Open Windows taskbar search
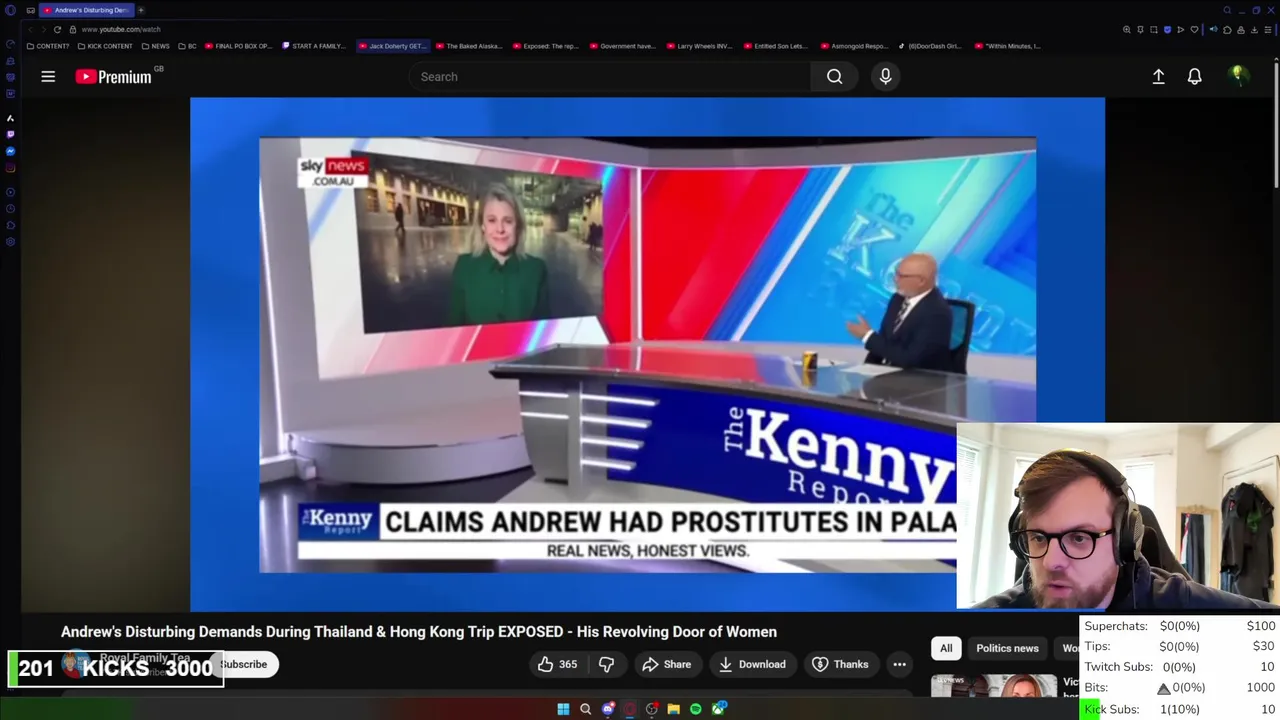The width and height of the screenshot is (1280, 720). tap(585, 709)
